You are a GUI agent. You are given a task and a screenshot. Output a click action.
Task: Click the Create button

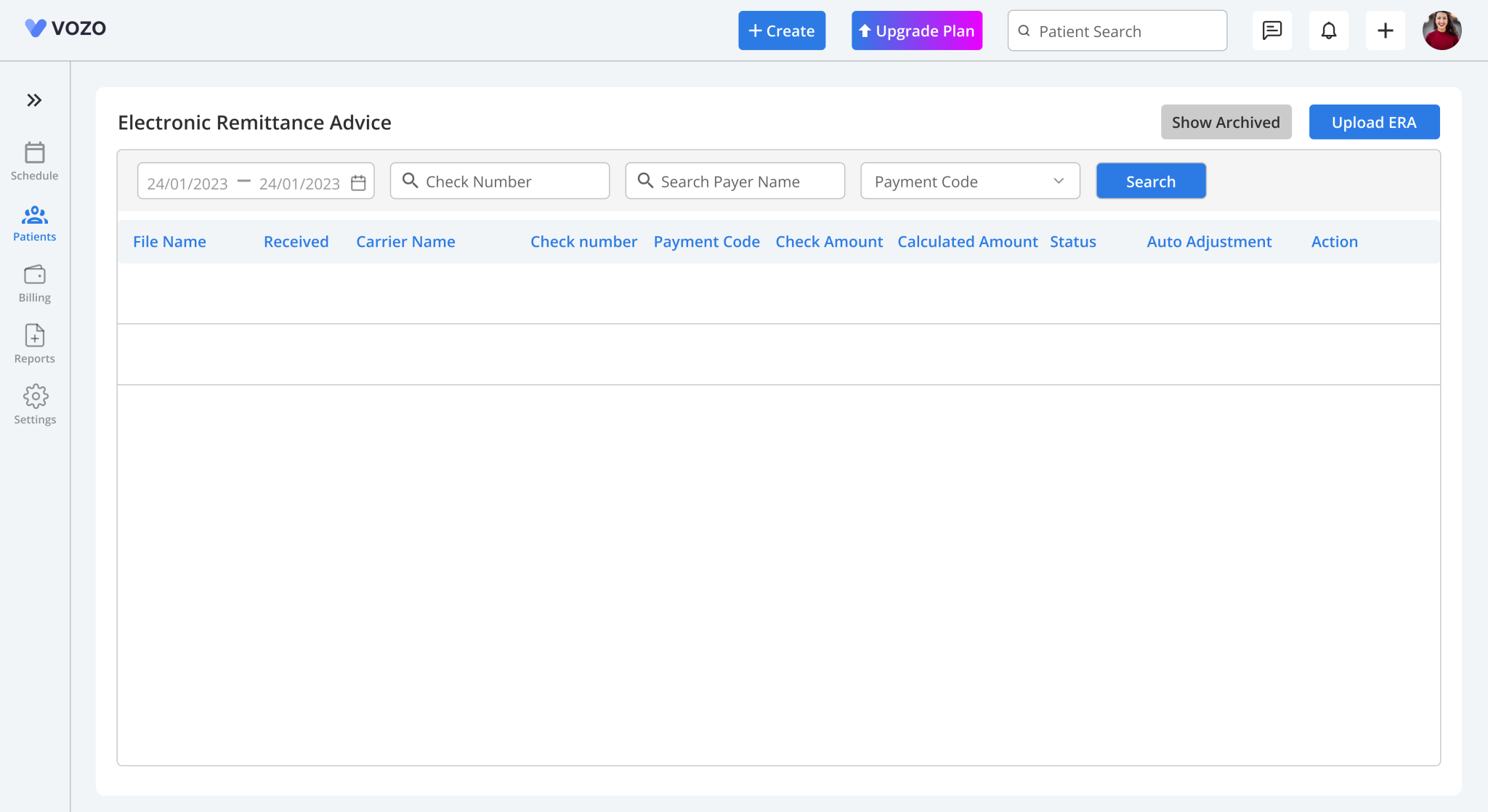pyautogui.click(x=782, y=31)
